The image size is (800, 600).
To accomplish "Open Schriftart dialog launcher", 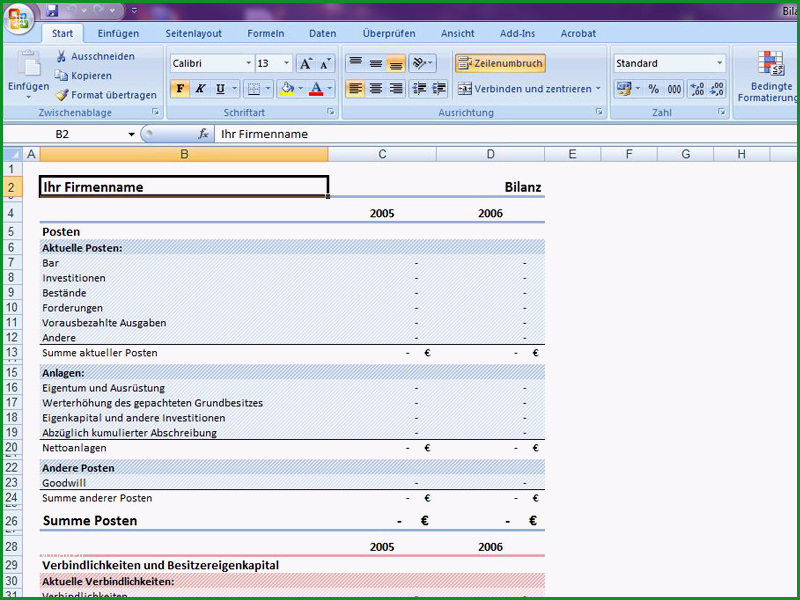I will pos(331,112).
